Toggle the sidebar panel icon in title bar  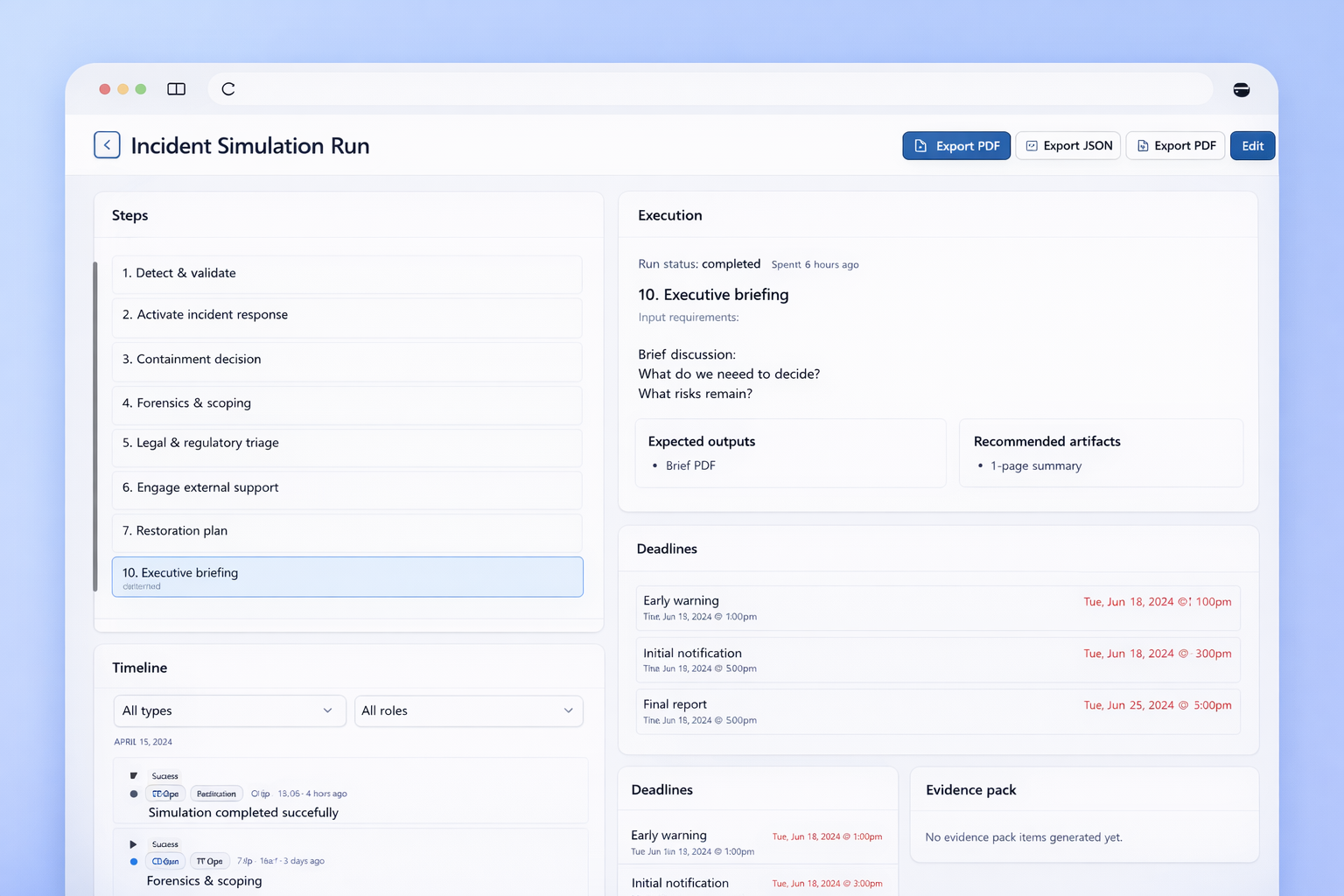click(176, 89)
